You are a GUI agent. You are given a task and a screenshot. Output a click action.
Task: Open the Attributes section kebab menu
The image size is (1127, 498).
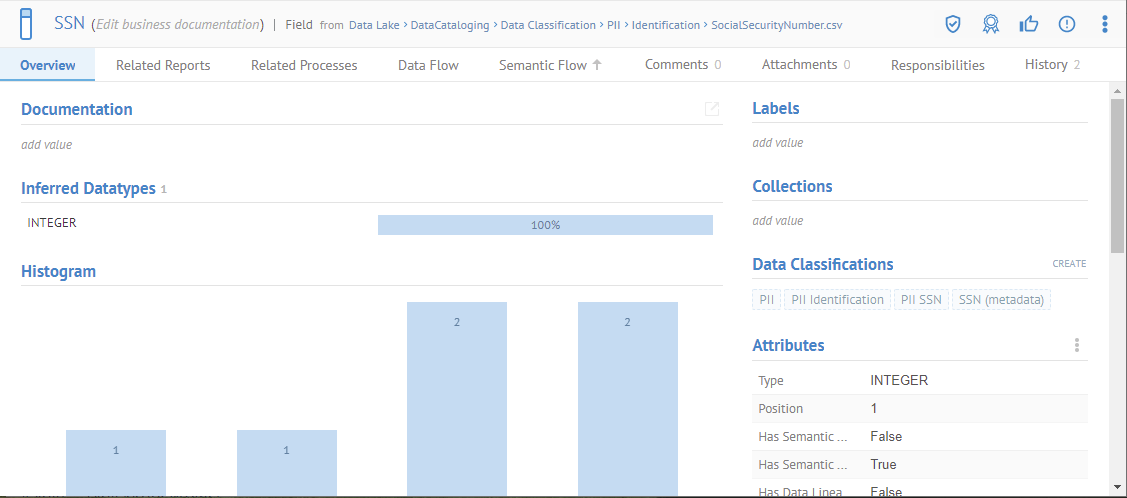(1077, 345)
